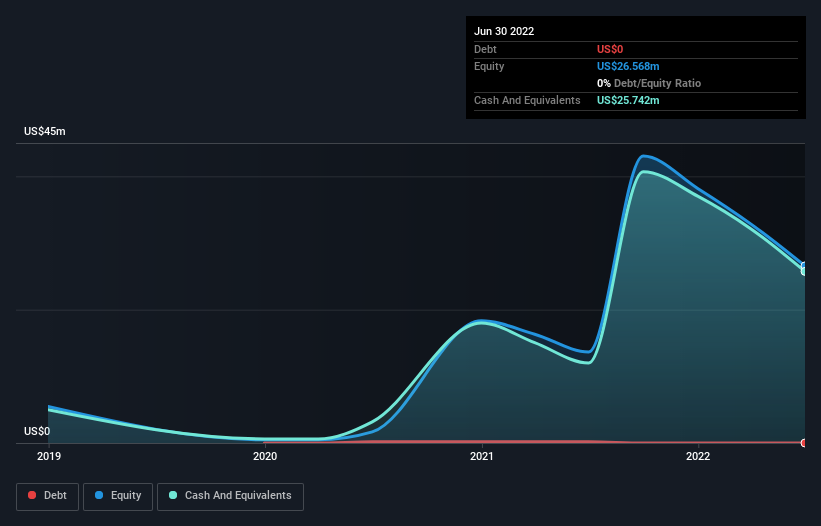
Task: Select the Cash And Equivalents endpoint marker
Action: 804,271
